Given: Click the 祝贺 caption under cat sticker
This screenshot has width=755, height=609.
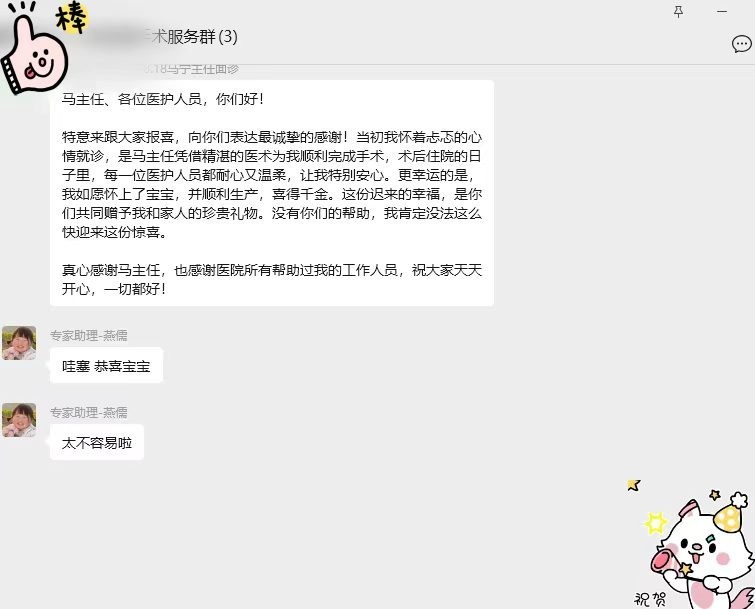Looking at the screenshot, I should [650, 599].
